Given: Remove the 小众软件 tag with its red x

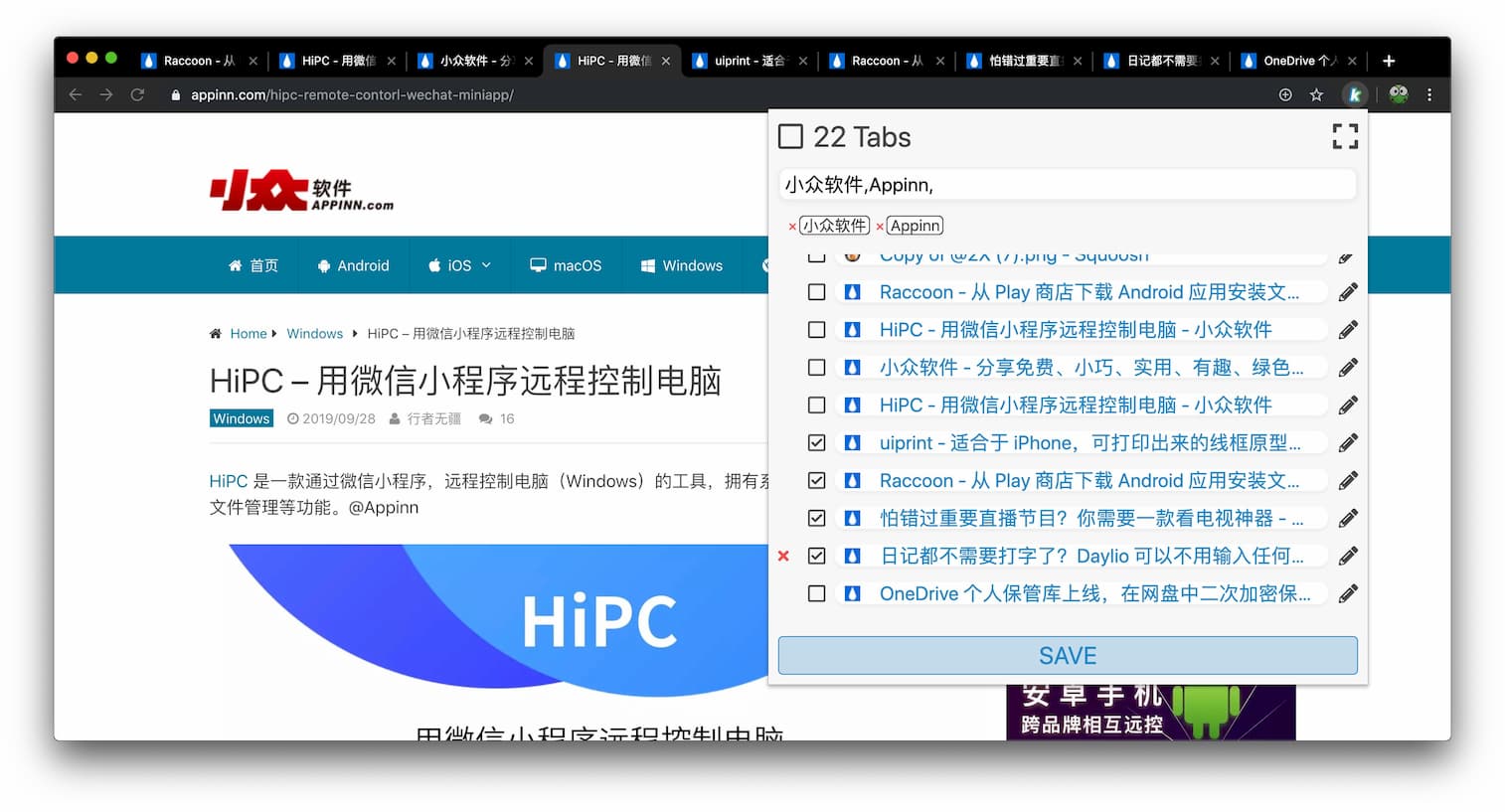Looking at the screenshot, I should click(792, 227).
